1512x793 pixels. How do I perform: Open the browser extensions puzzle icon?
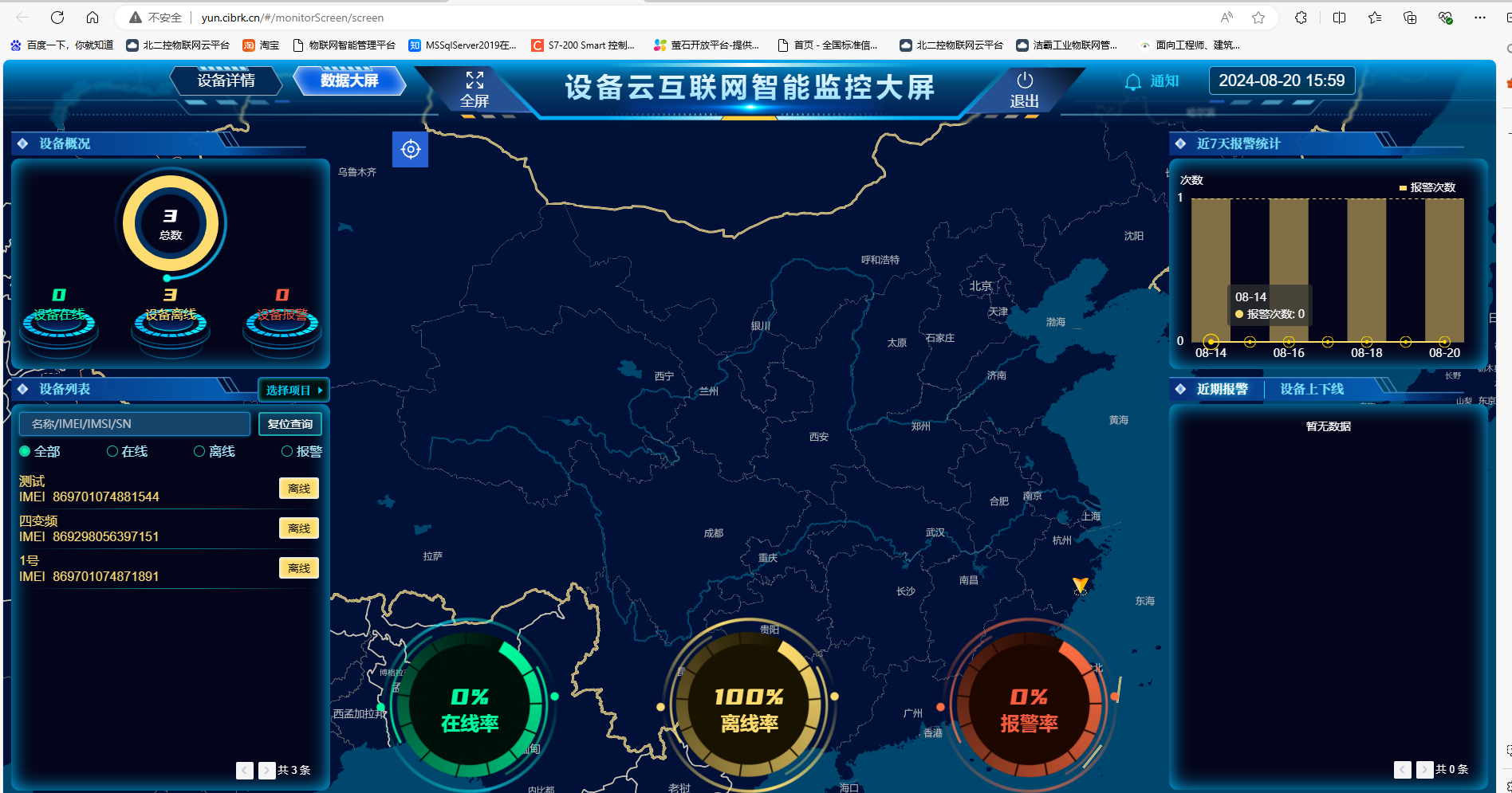point(1301,18)
